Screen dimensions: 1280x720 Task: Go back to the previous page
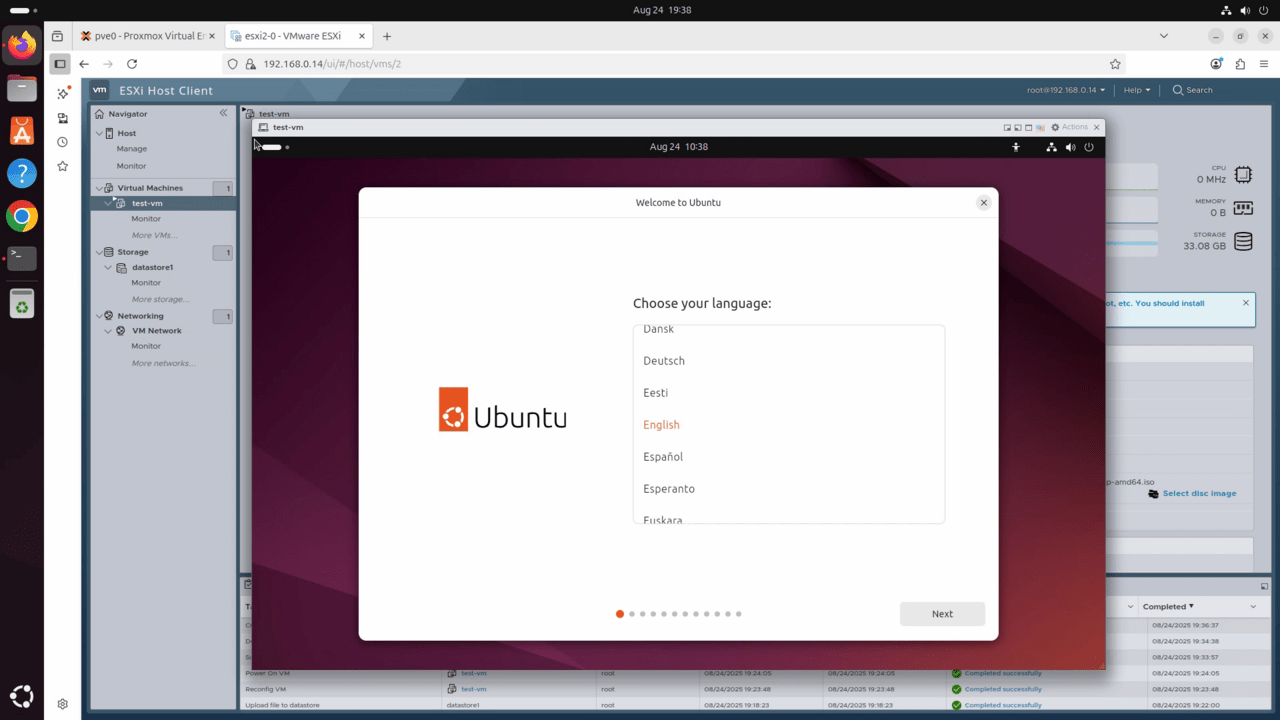click(84, 64)
